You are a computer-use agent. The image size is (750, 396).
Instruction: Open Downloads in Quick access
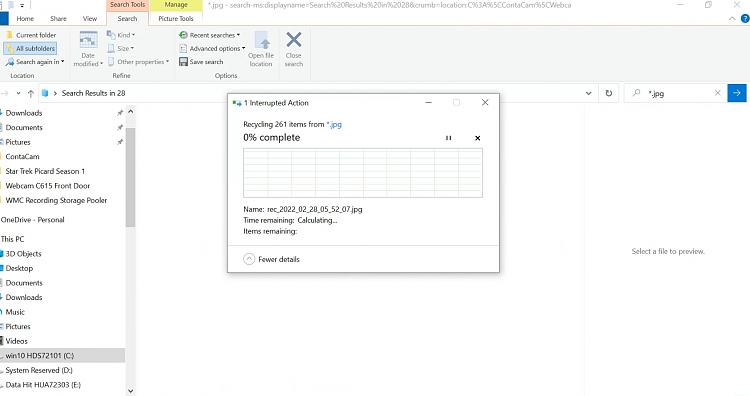pos(24,113)
